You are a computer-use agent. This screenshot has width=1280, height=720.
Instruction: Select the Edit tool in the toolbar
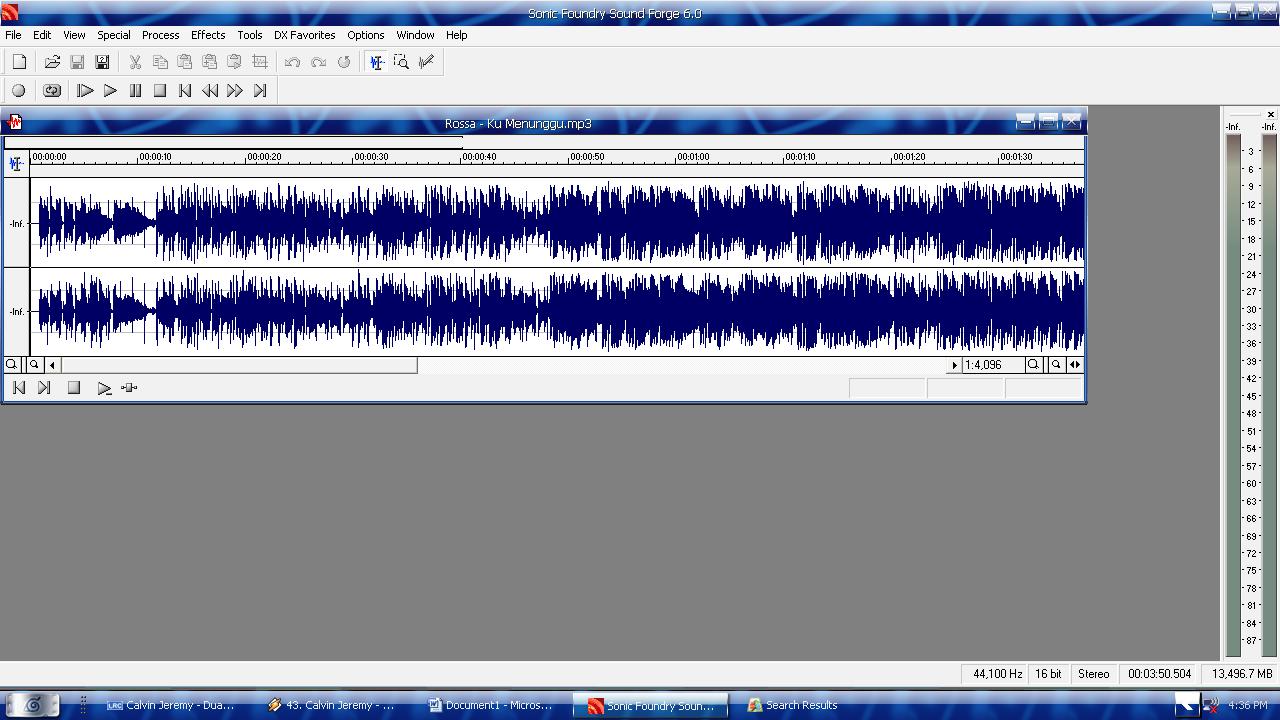tap(376, 62)
